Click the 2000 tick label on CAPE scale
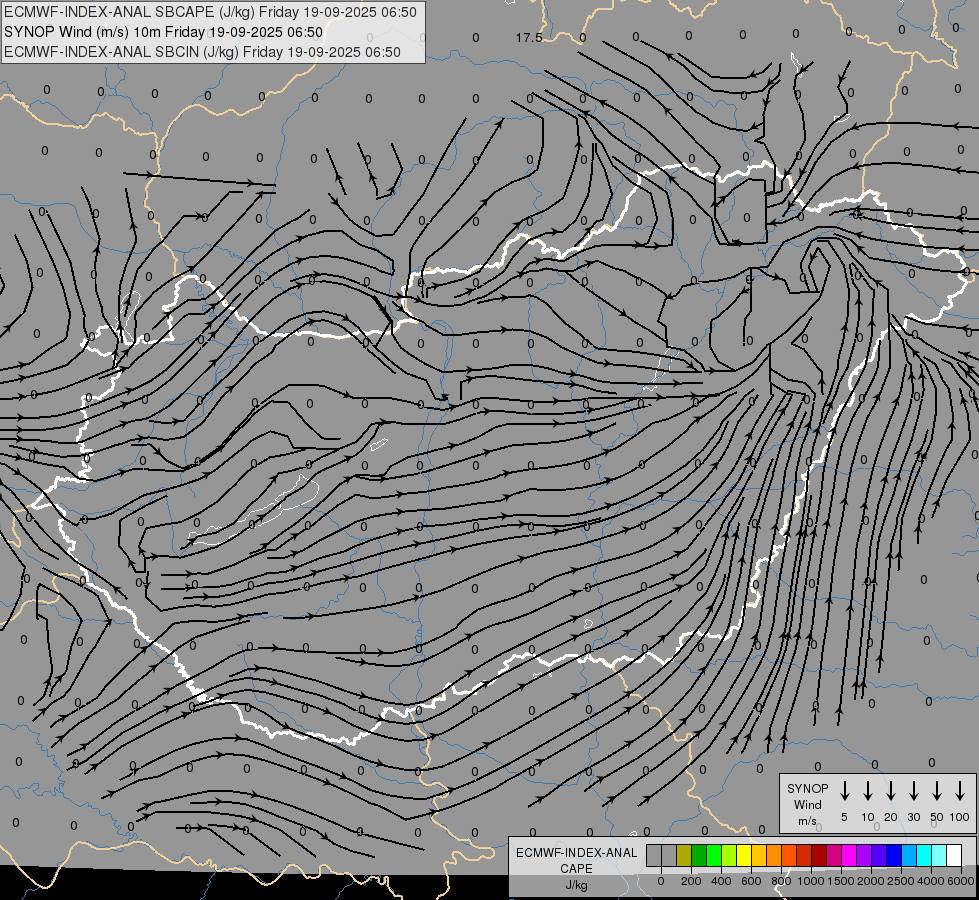Viewport: 979px width, 900px height. tap(870, 881)
